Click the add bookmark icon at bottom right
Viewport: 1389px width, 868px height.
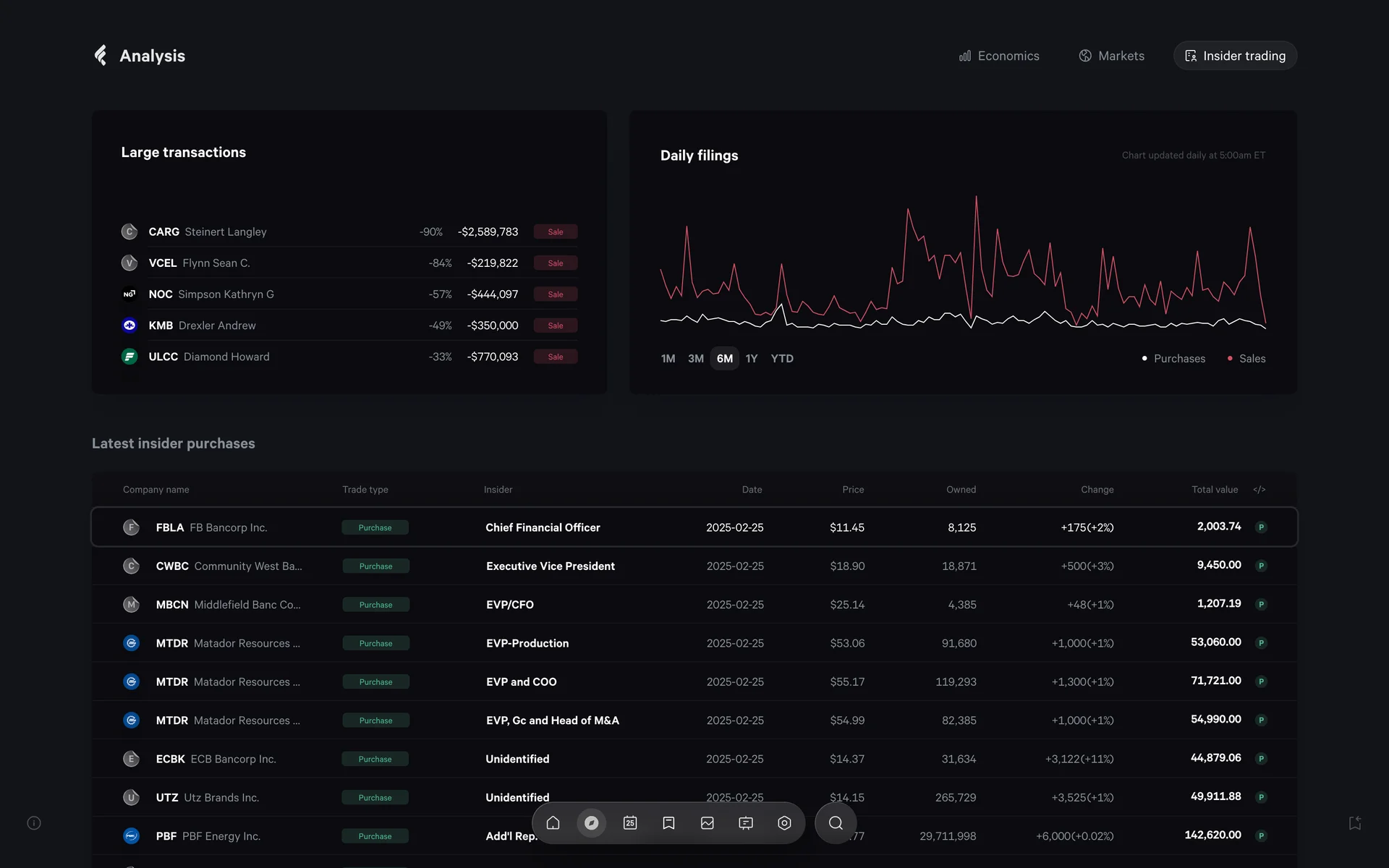coord(1355,823)
